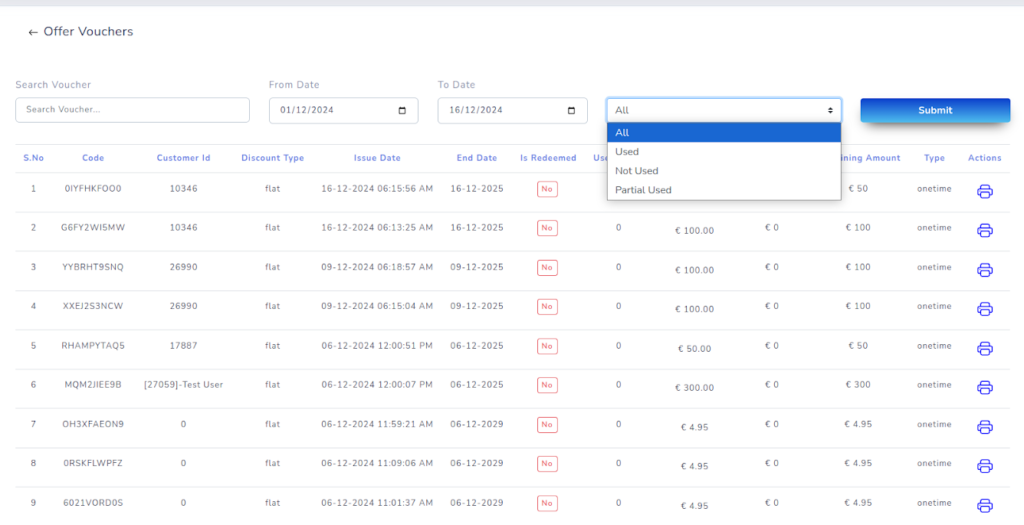The image size is (1024, 525).
Task: Select the highlighted All option in dropdown
Action: coord(723,133)
